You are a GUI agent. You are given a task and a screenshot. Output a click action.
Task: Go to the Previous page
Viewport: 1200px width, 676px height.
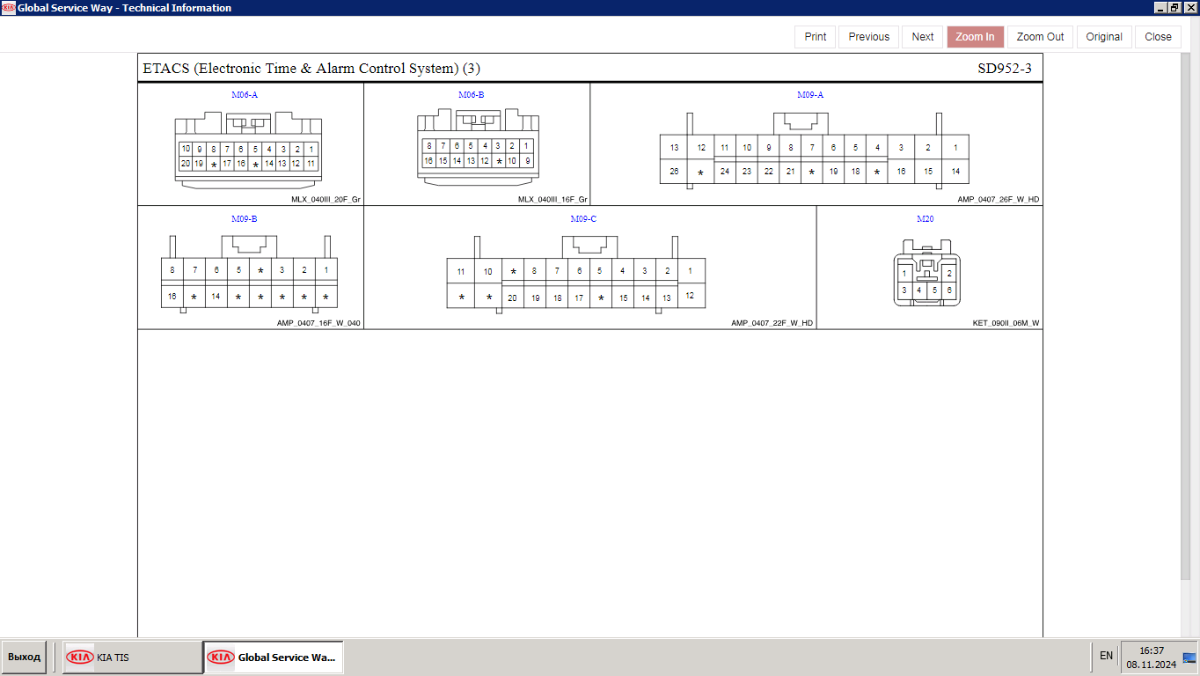point(869,37)
